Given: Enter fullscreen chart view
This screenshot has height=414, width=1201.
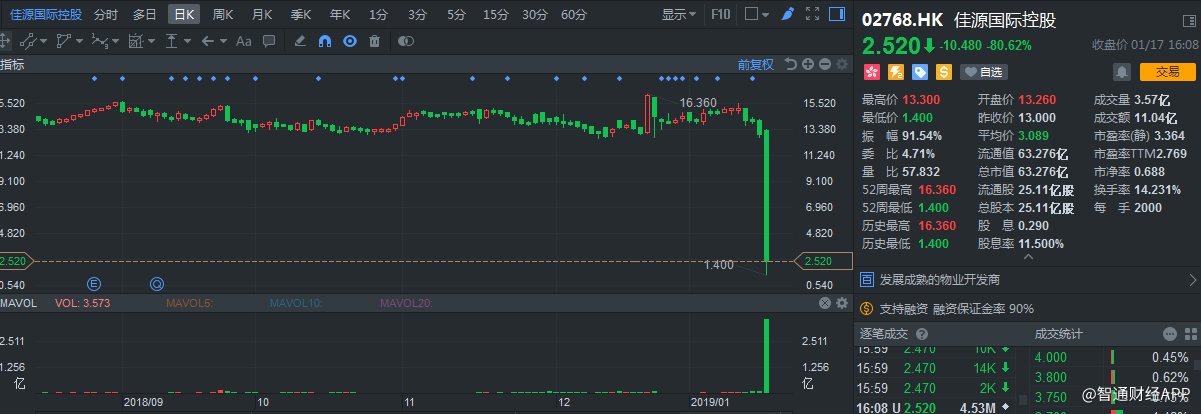Looking at the screenshot, I should click(813, 14).
